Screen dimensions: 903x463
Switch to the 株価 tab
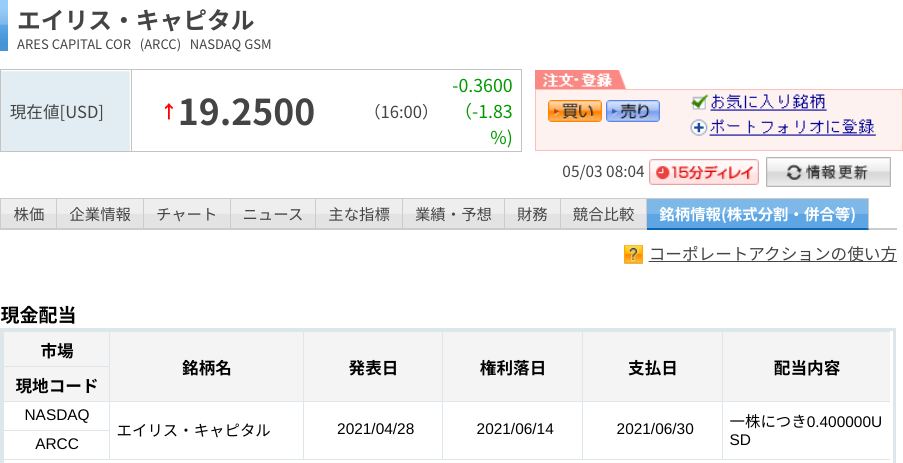[x=29, y=214]
